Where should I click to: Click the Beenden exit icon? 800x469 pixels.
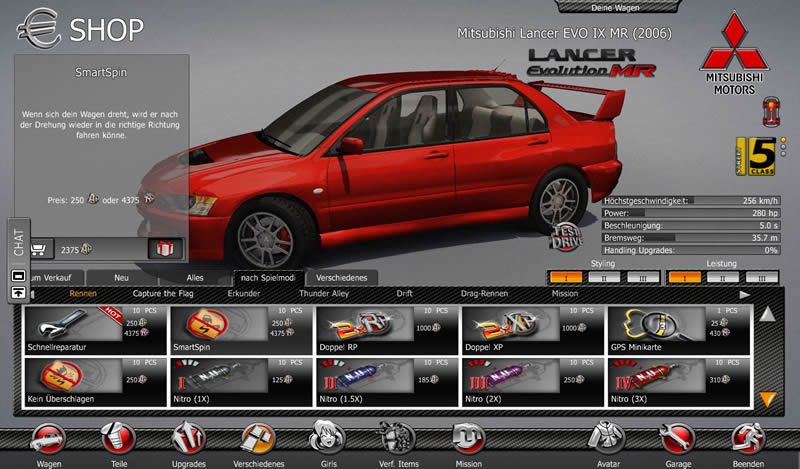746,440
